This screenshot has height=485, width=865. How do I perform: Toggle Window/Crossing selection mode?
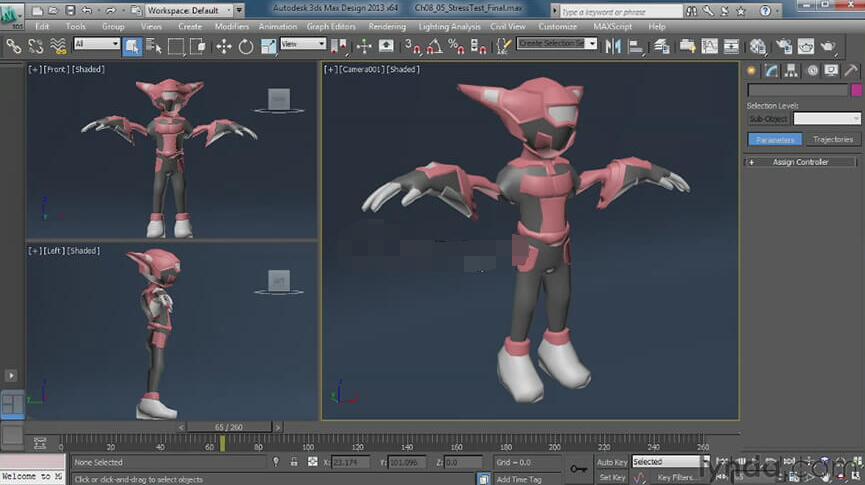pos(197,46)
